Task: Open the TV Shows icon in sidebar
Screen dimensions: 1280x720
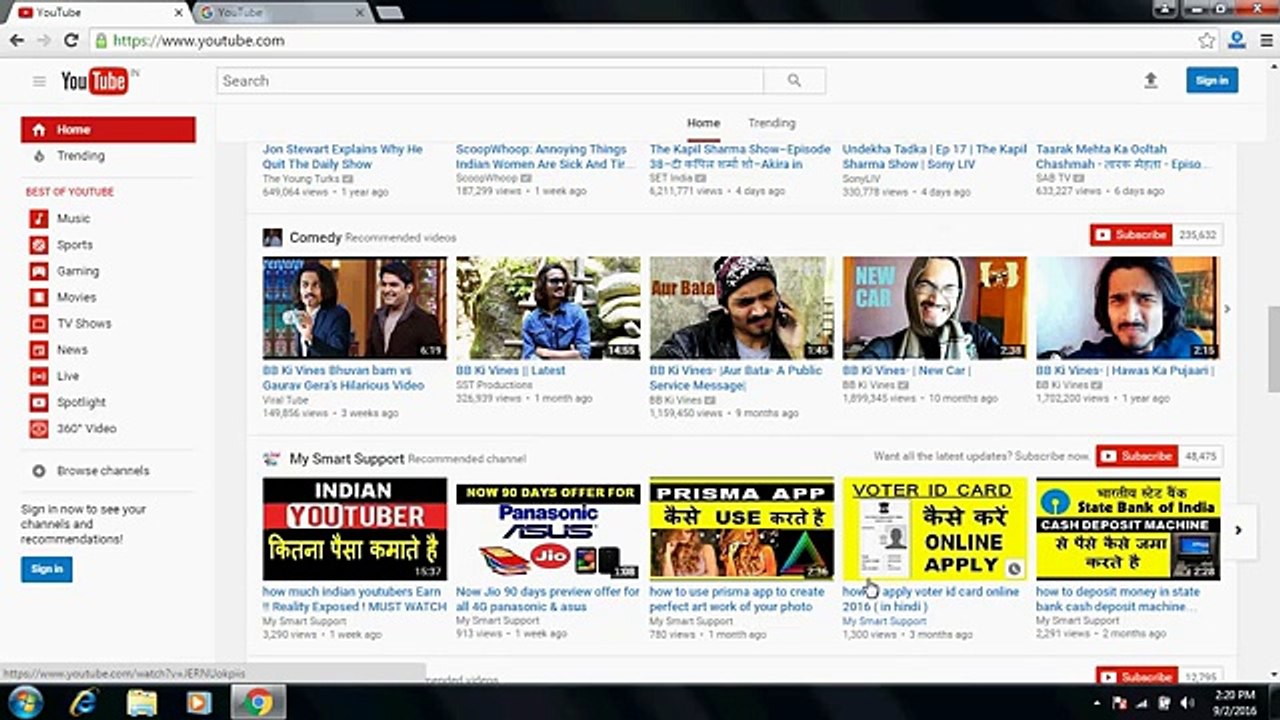Action: coord(39,324)
